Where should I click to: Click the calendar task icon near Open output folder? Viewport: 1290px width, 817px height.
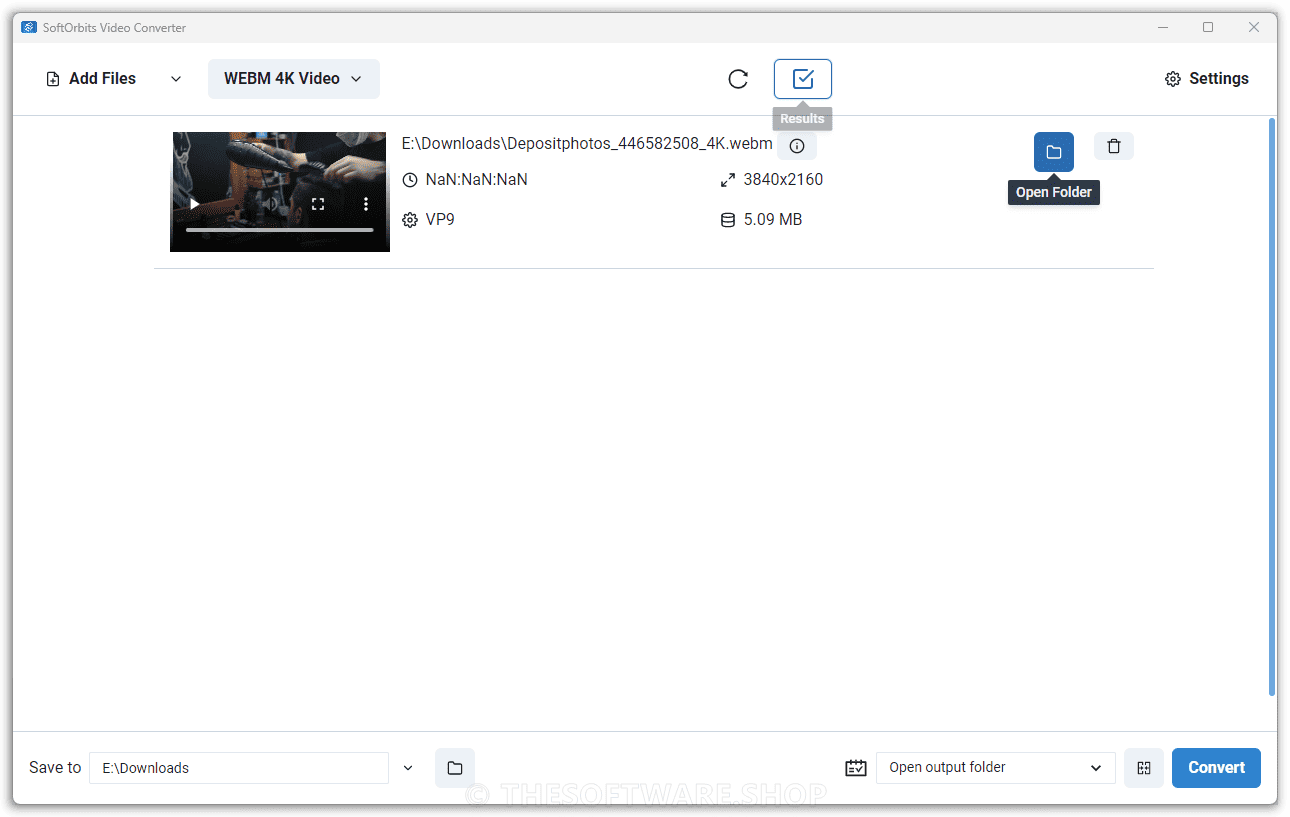(x=856, y=768)
